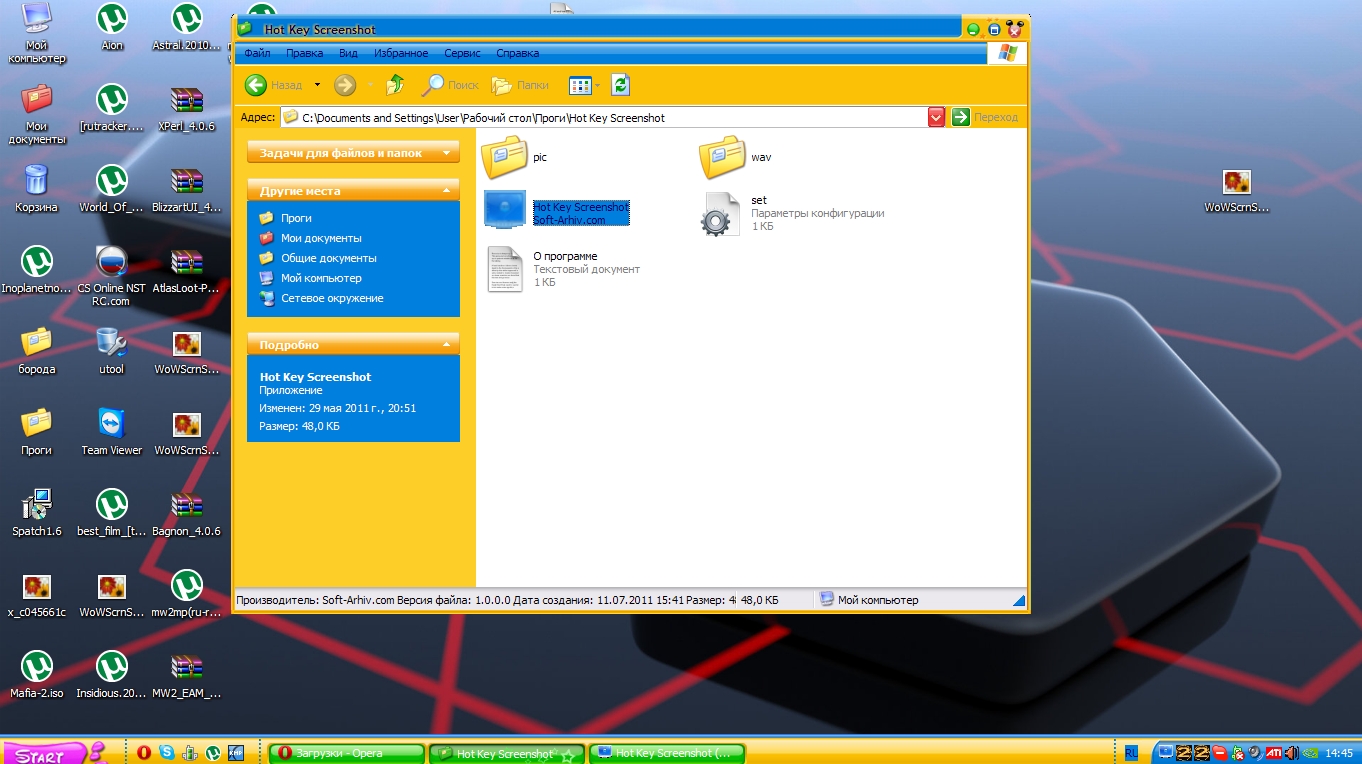The width and height of the screenshot is (1362, 764).
Task: Click the Корзина recycle bin desktop icon
Action: [36, 182]
